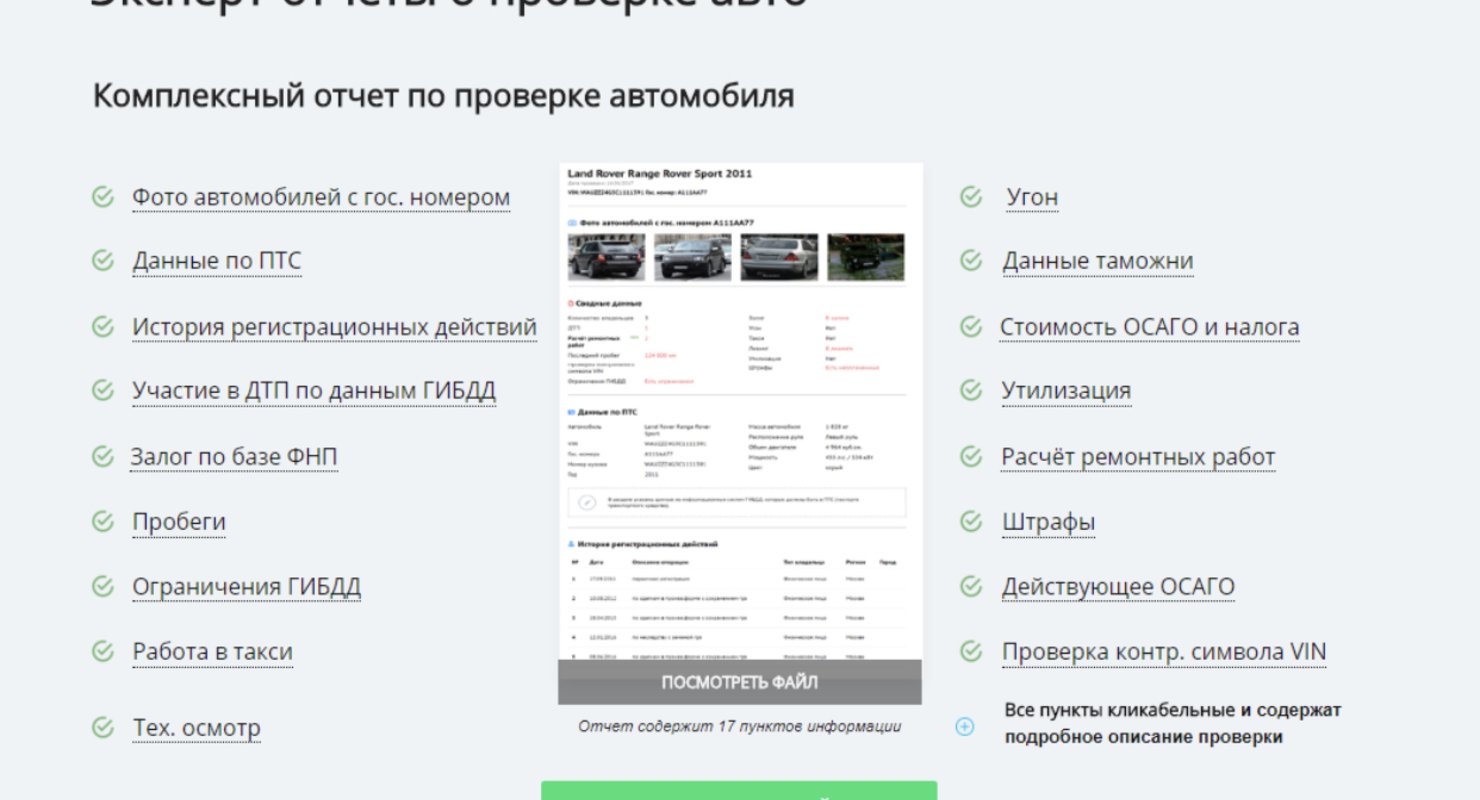Open the 'Действующее ОСАГО' link
Viewport: 1480px width, 800px height.
(x=1119, y=587)
